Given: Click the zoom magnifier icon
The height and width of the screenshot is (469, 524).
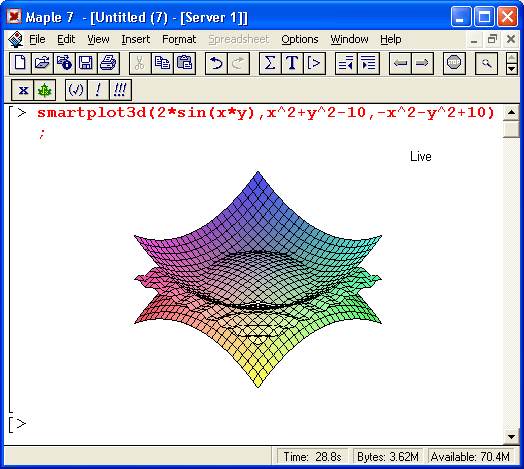Looking at the screenshot, I should point(486,63).
